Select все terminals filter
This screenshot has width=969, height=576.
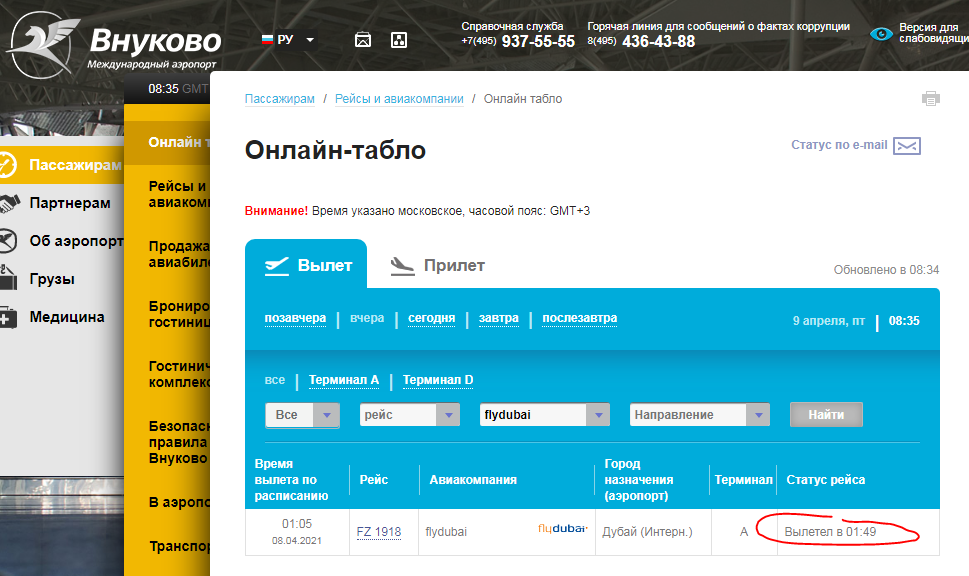[x=275, y=379]
